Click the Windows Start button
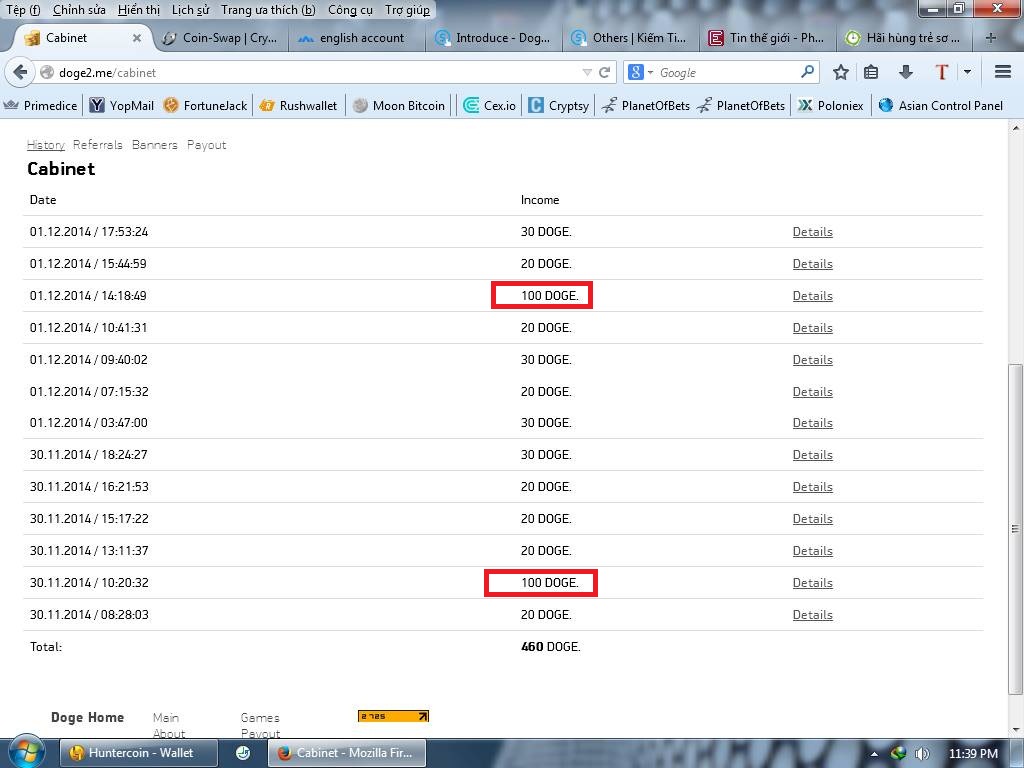Image resolution: width=1024 pixels, height=768 pixels. pos(25,753)
